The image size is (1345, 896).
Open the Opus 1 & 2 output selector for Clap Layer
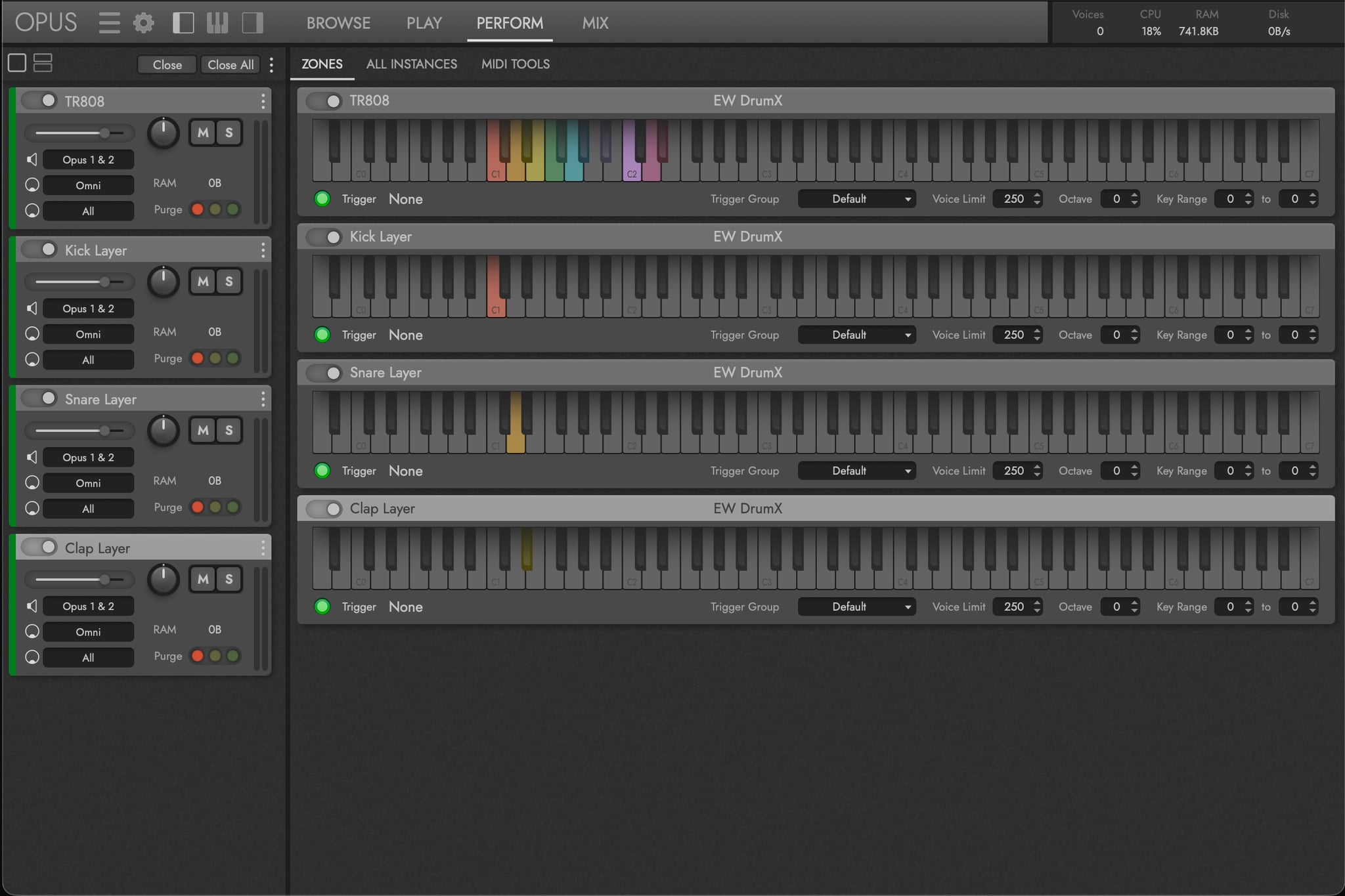89,607
